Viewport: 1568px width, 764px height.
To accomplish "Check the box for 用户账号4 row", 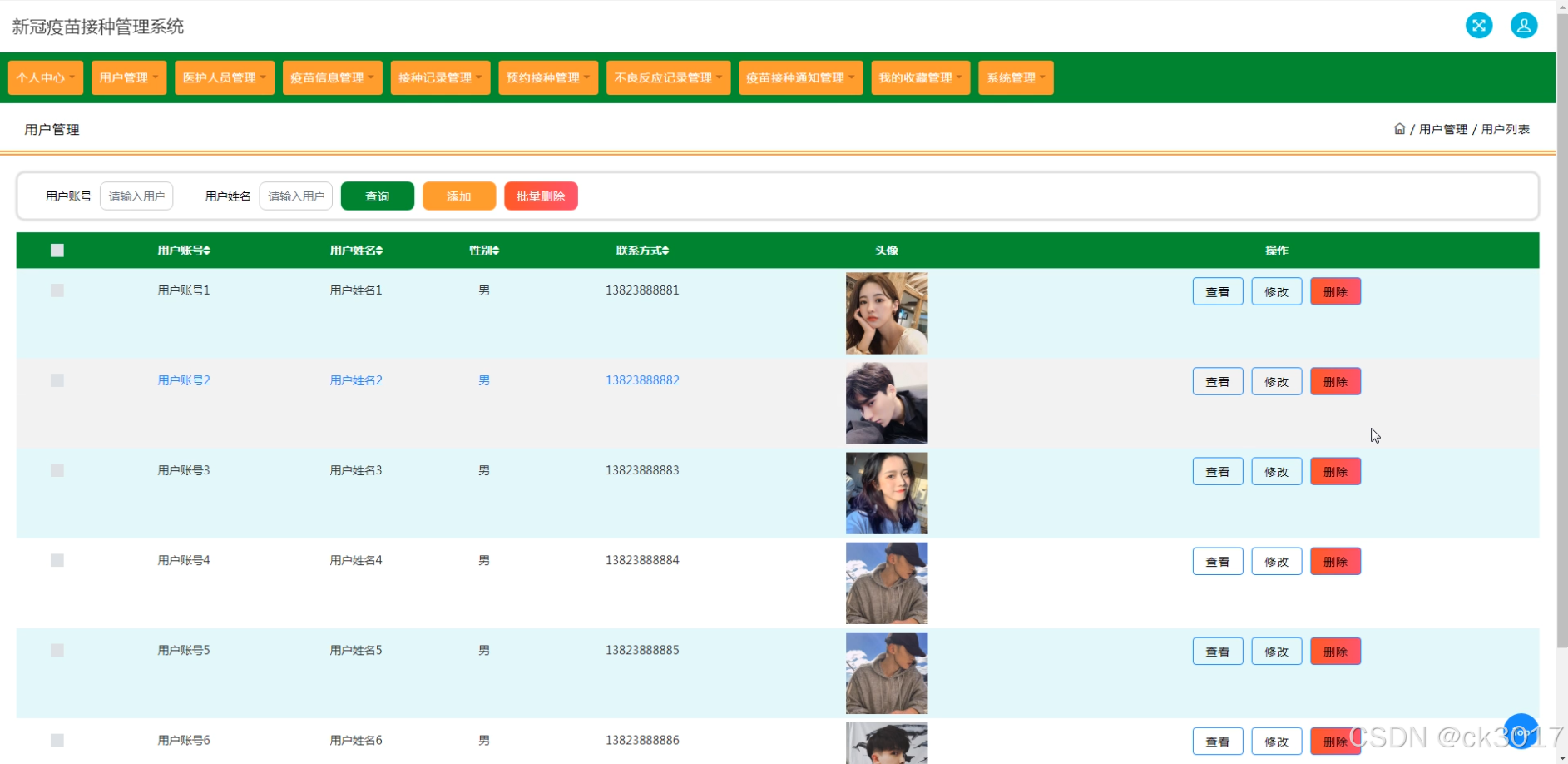I will coord(57,560).
